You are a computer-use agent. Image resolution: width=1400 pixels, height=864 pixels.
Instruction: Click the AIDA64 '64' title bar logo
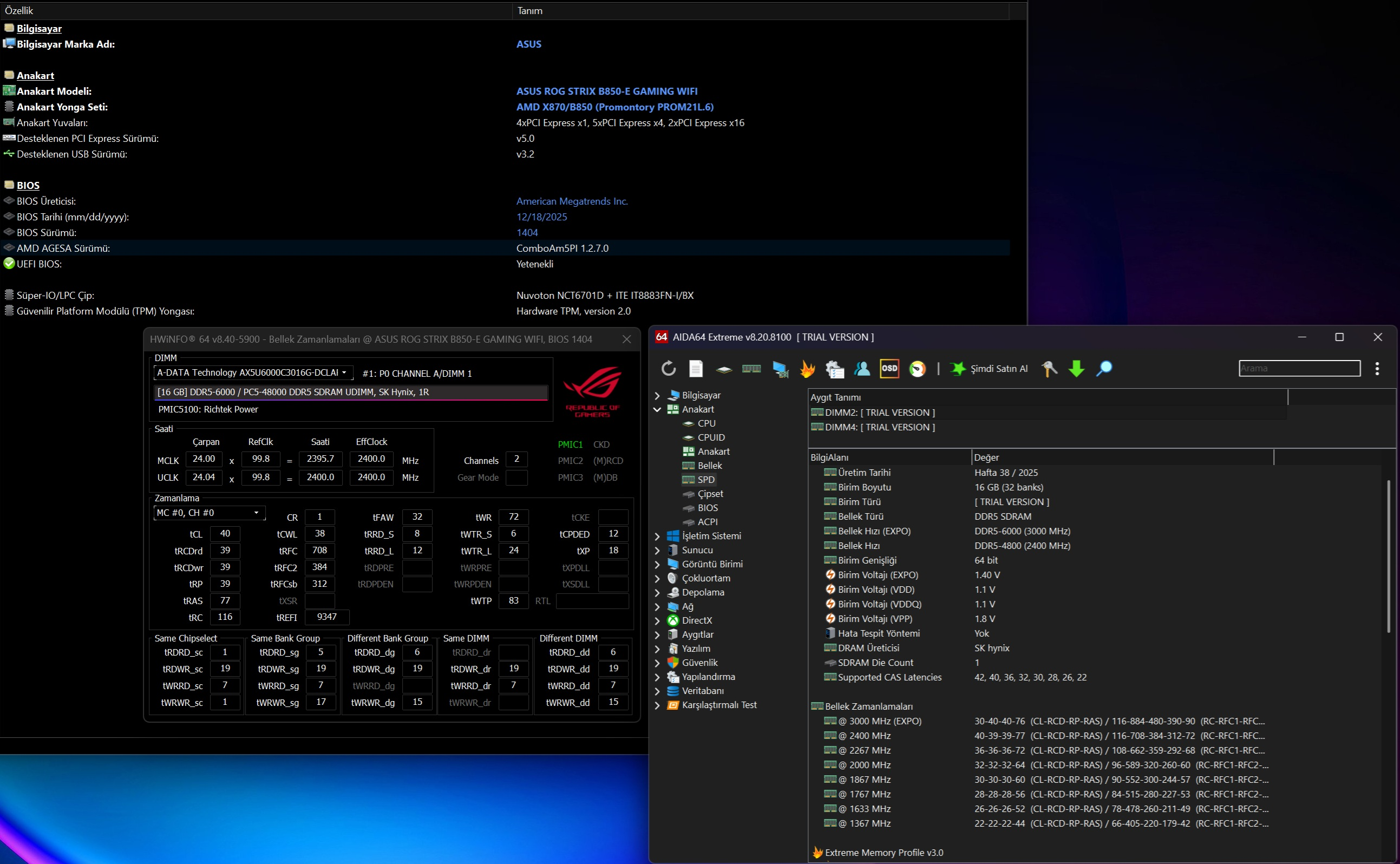coord(661,337)
